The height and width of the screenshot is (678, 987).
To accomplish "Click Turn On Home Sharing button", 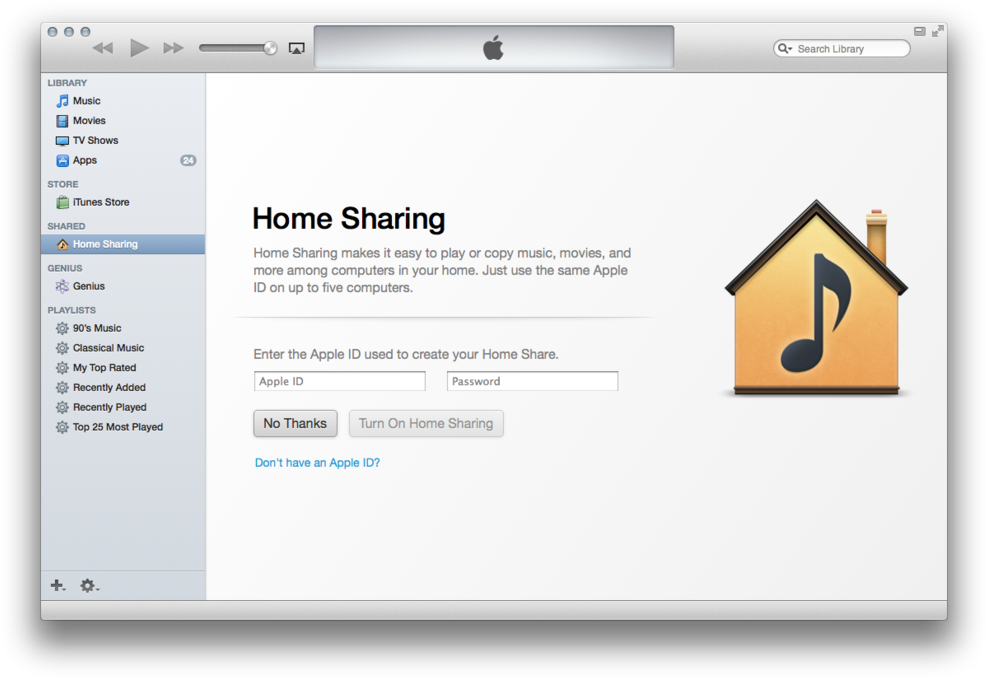I will (x=426, y=424).
